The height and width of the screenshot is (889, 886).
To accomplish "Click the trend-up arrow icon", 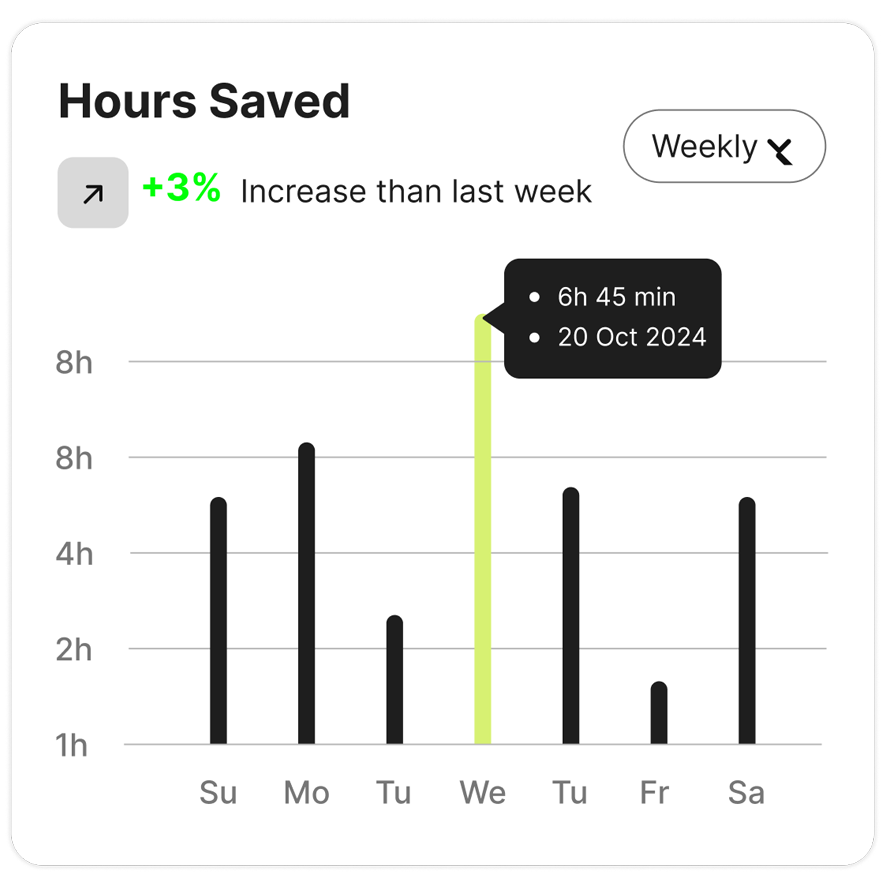I will click(x=93, y=193).
